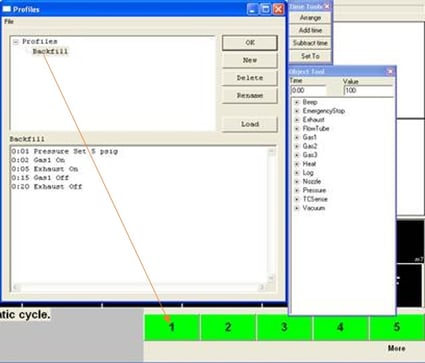The height and width of the screenshot is (363, 425).
Task: Click the Value input field
Action: (x=368, y=90)
